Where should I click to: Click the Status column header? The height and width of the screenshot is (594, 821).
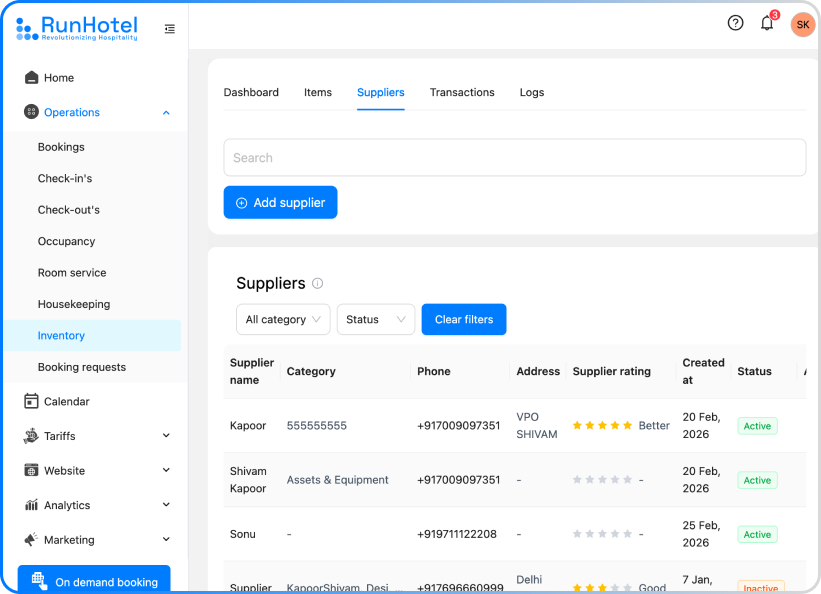click(x=755, y=371)
